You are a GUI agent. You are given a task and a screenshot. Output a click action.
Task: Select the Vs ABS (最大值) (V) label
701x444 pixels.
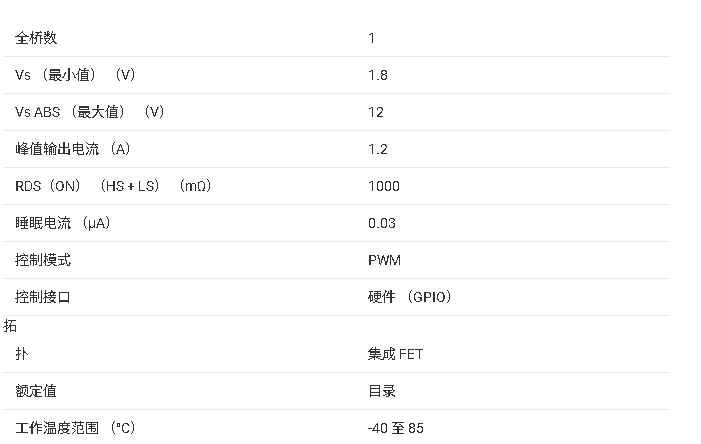90,112
